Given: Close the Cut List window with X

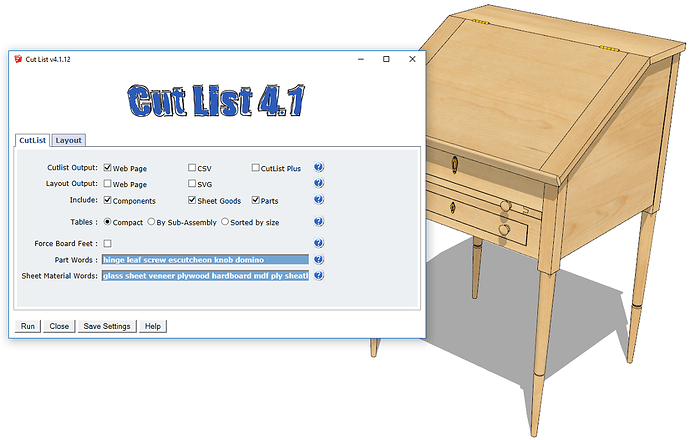Looking at the screenshot, I should pos(412,59).
